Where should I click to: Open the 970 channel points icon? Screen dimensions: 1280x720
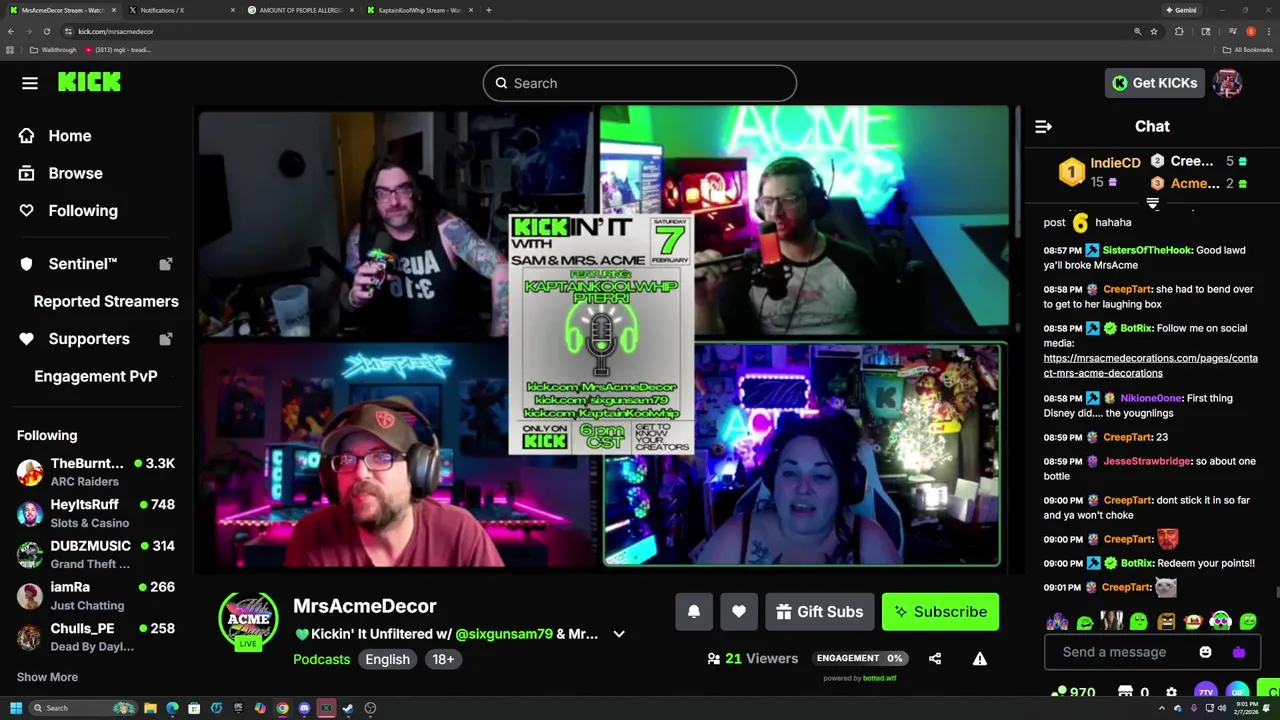pyautogui.click(x=1075, y=691)
